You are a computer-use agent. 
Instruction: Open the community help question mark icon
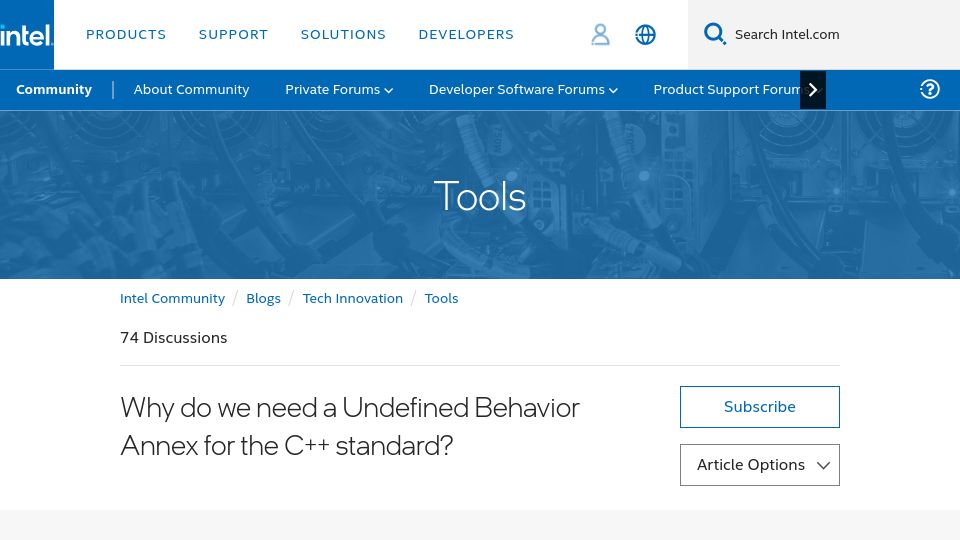tap(929, 89)
